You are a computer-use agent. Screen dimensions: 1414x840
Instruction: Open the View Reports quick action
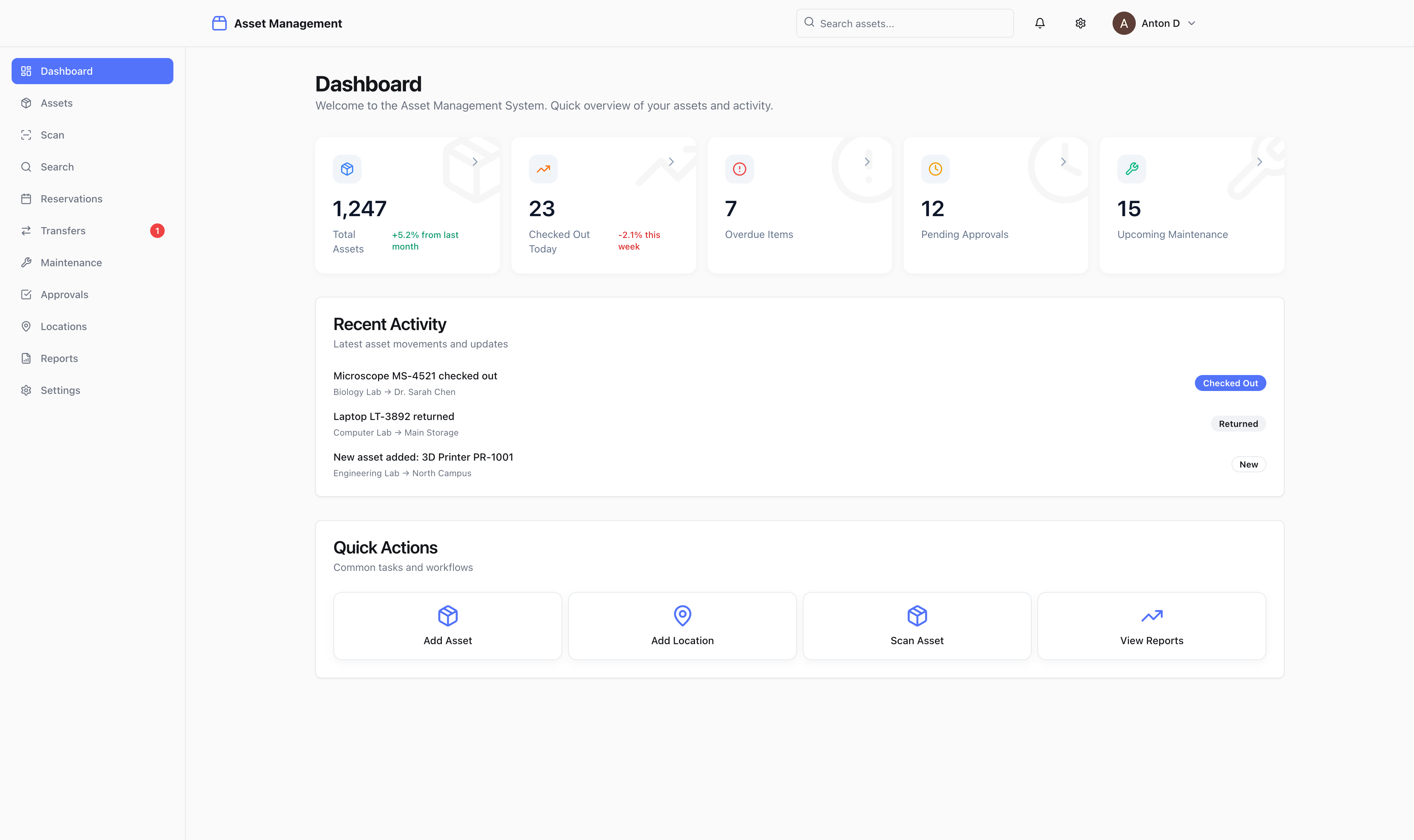(x=1151, y=626)
